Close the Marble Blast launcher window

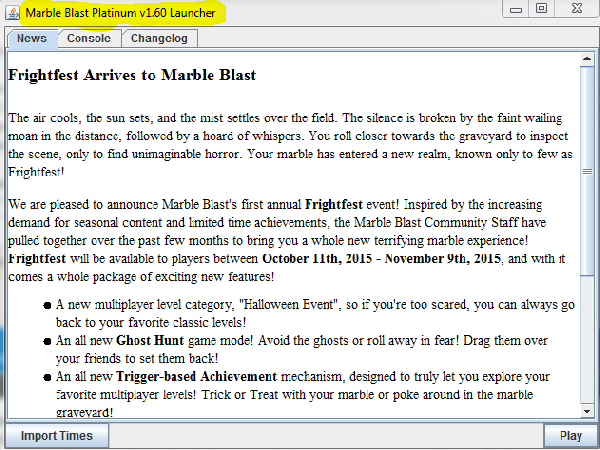coord(576,8)
